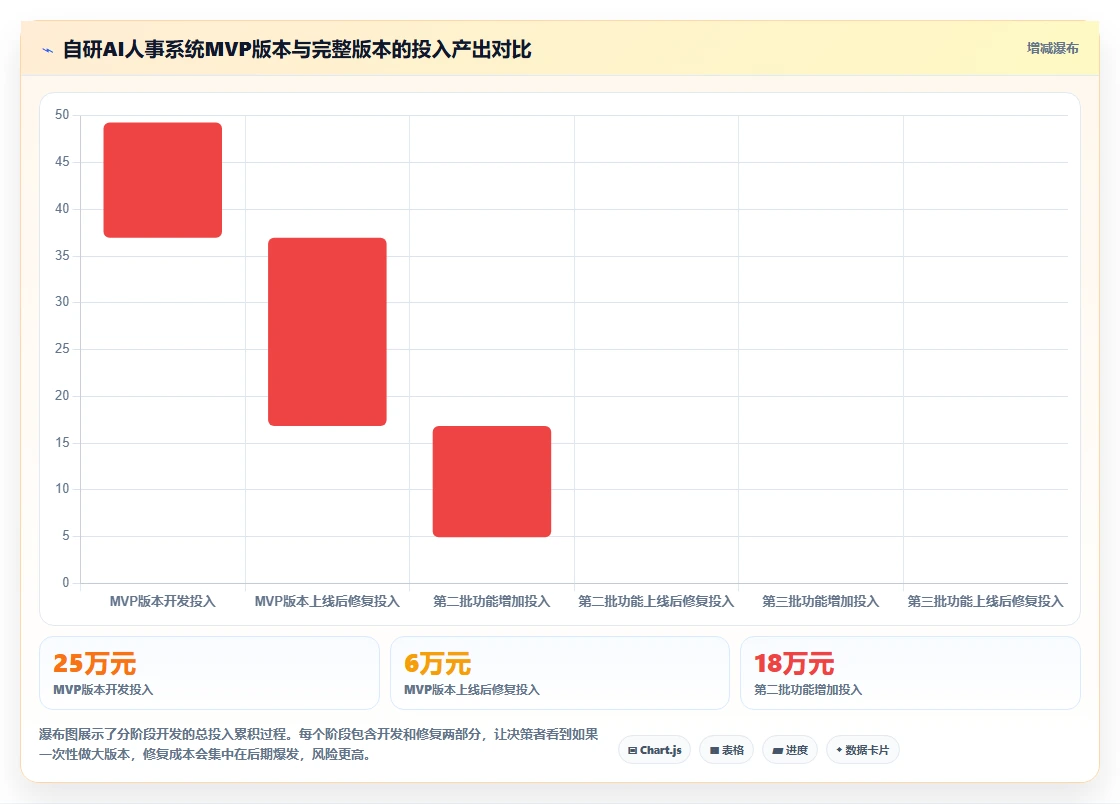Click the description paragraph starting with 瀑布图展示了
The width and height of the screenshot is (1120, 804).
coord(319,744)
